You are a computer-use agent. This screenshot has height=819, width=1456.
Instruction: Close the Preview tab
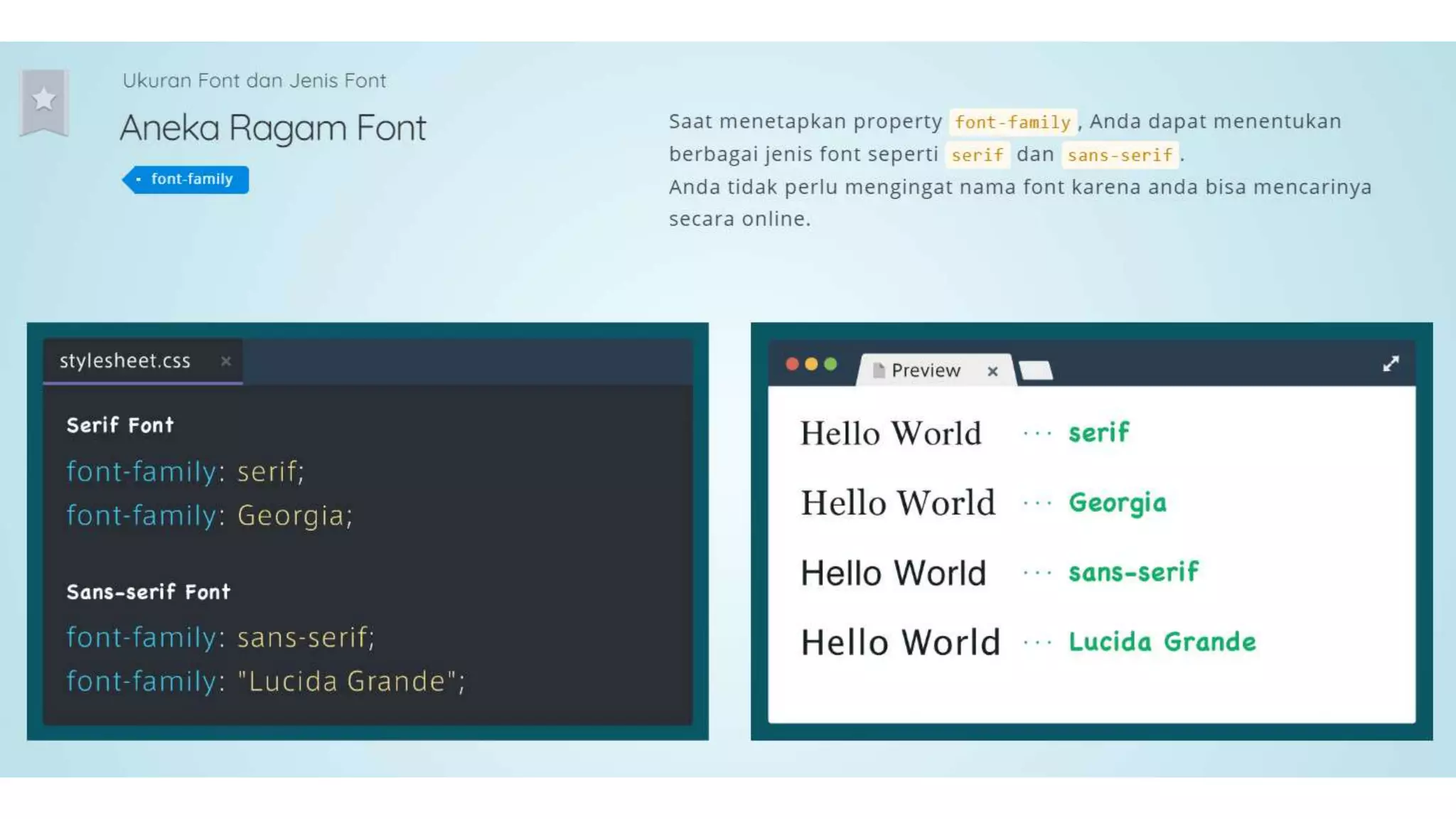(x=992, y=371)
